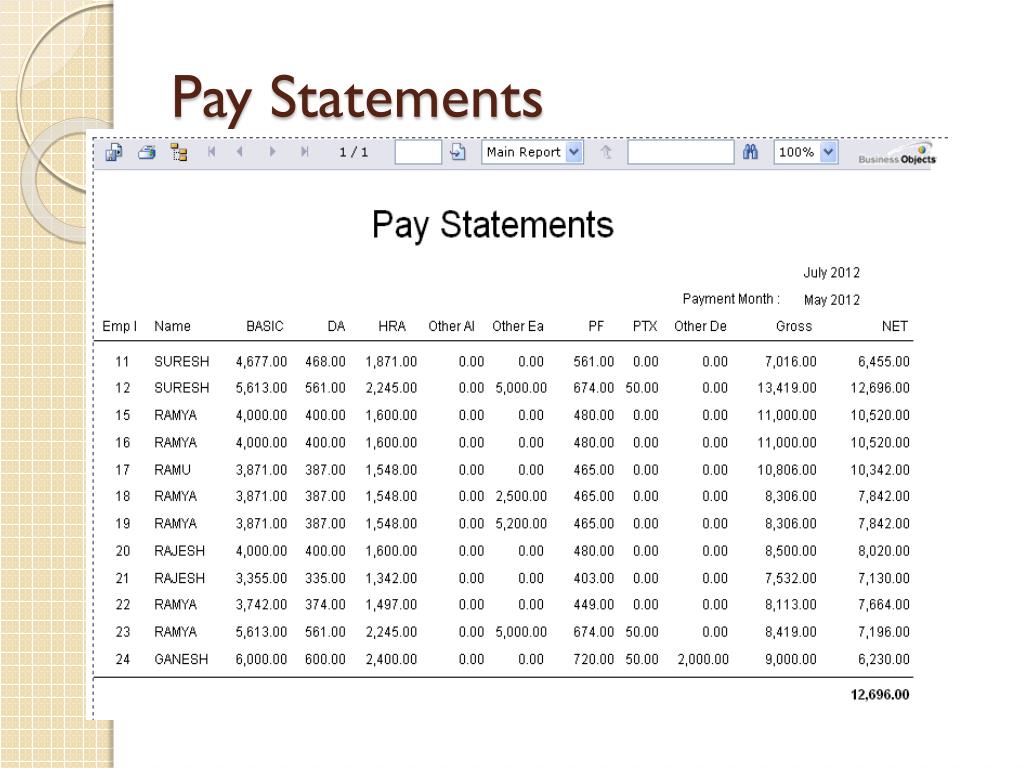Click basic value 6,000.00

pos(261,659)
